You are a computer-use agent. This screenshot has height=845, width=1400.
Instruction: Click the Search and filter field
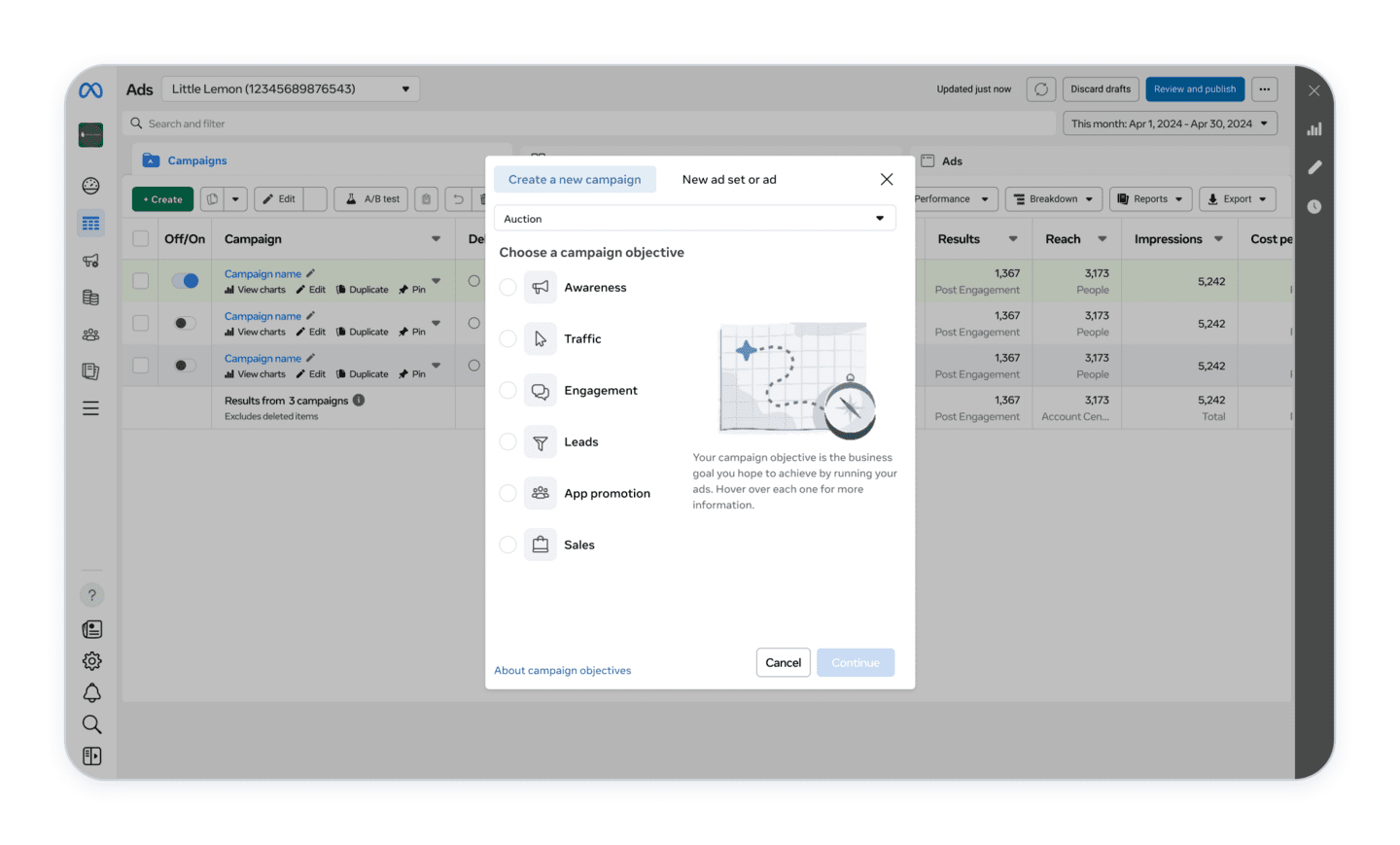(593, 123)
